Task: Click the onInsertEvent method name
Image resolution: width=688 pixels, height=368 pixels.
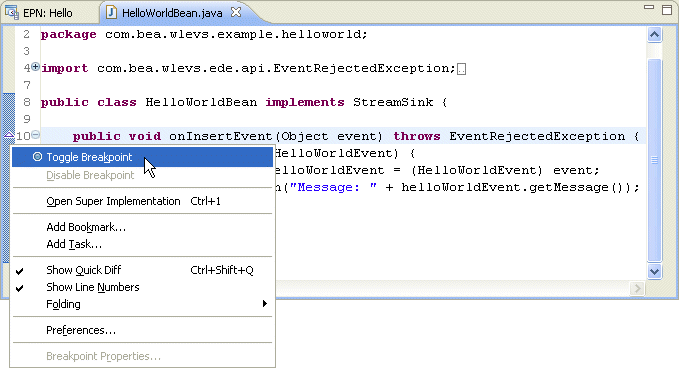Action: pos(221,136)
